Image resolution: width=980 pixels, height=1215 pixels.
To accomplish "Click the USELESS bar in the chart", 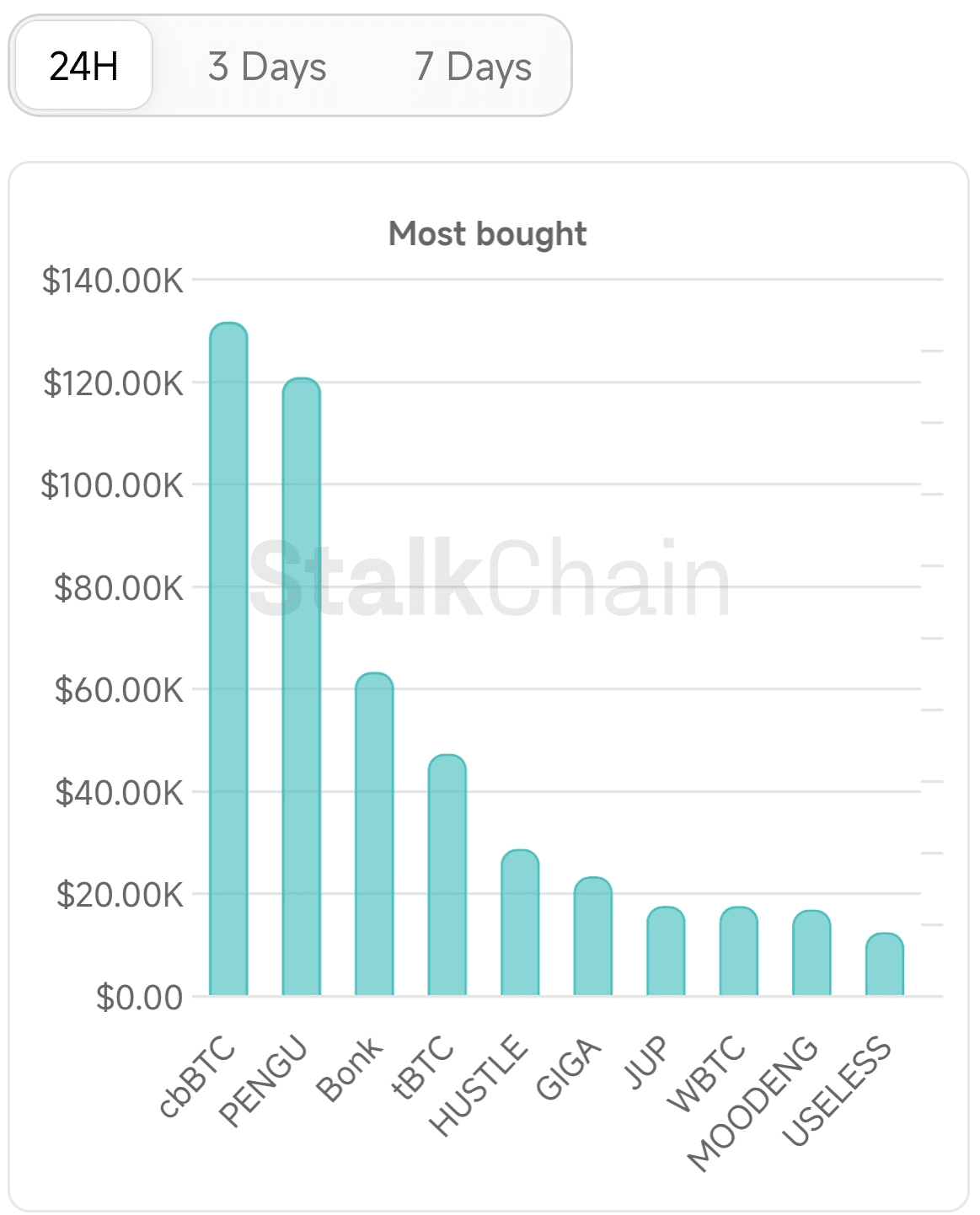I will coord(885,964).
